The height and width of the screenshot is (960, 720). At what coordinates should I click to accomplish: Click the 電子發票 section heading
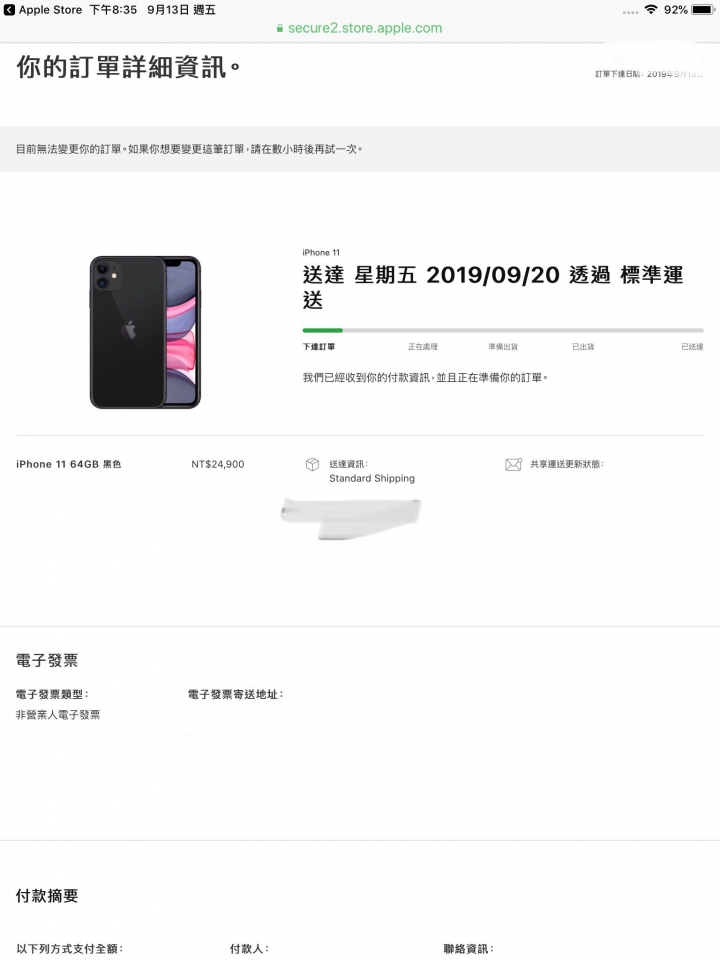click(47, 660)
